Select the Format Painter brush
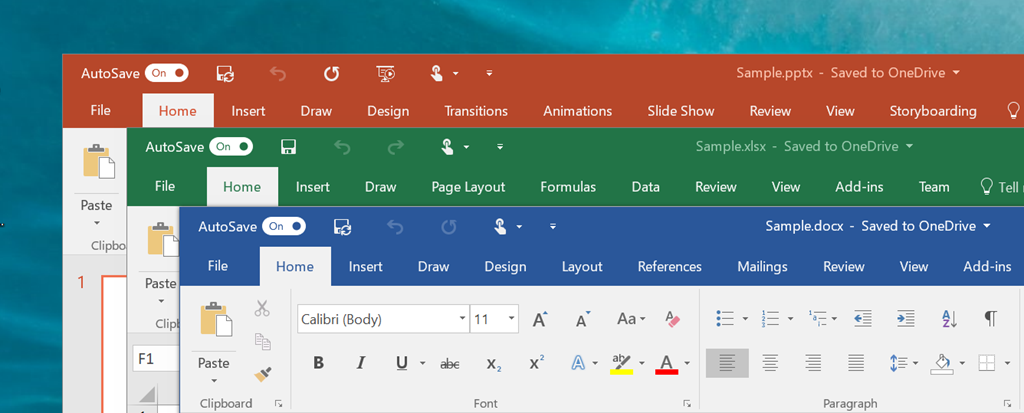The width and height of the screenshot is (1024, 413). 263,374
